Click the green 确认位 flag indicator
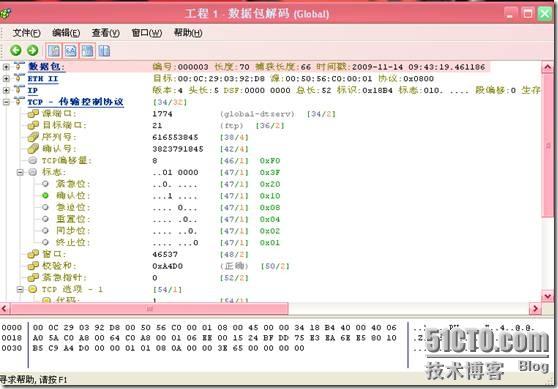Image resolution: width=558 pixels, height=389 pixels. click(45, 195)
